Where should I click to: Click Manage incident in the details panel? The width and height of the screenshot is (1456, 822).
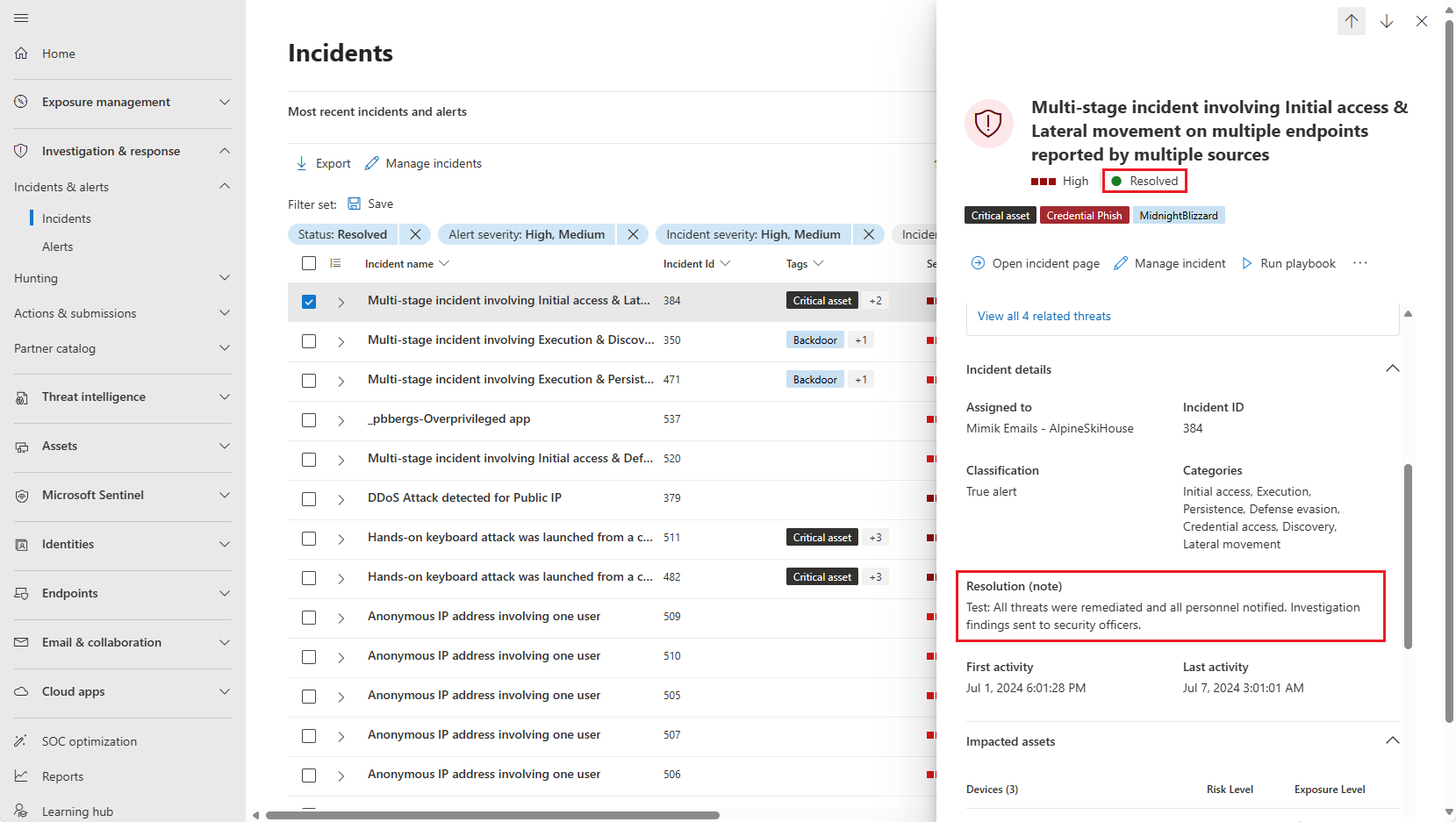coord(1178,263)
